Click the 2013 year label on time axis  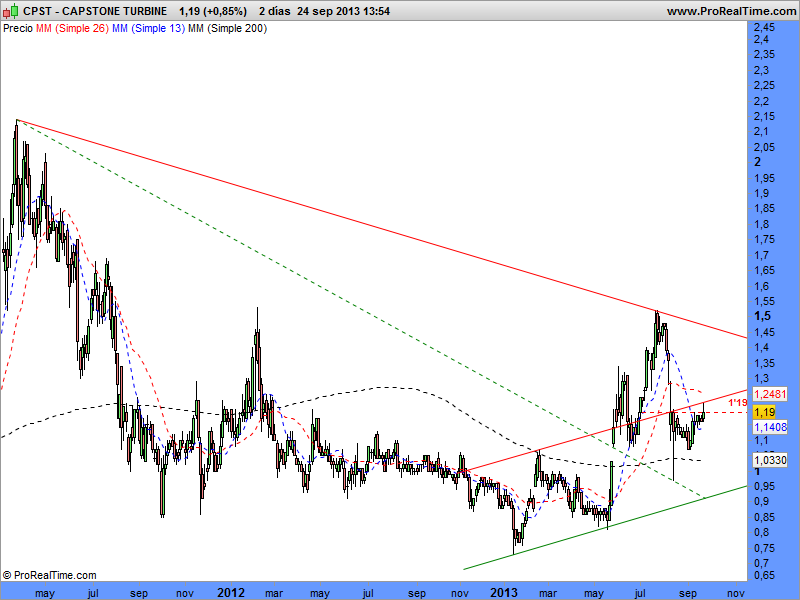[x=504, y=592]
